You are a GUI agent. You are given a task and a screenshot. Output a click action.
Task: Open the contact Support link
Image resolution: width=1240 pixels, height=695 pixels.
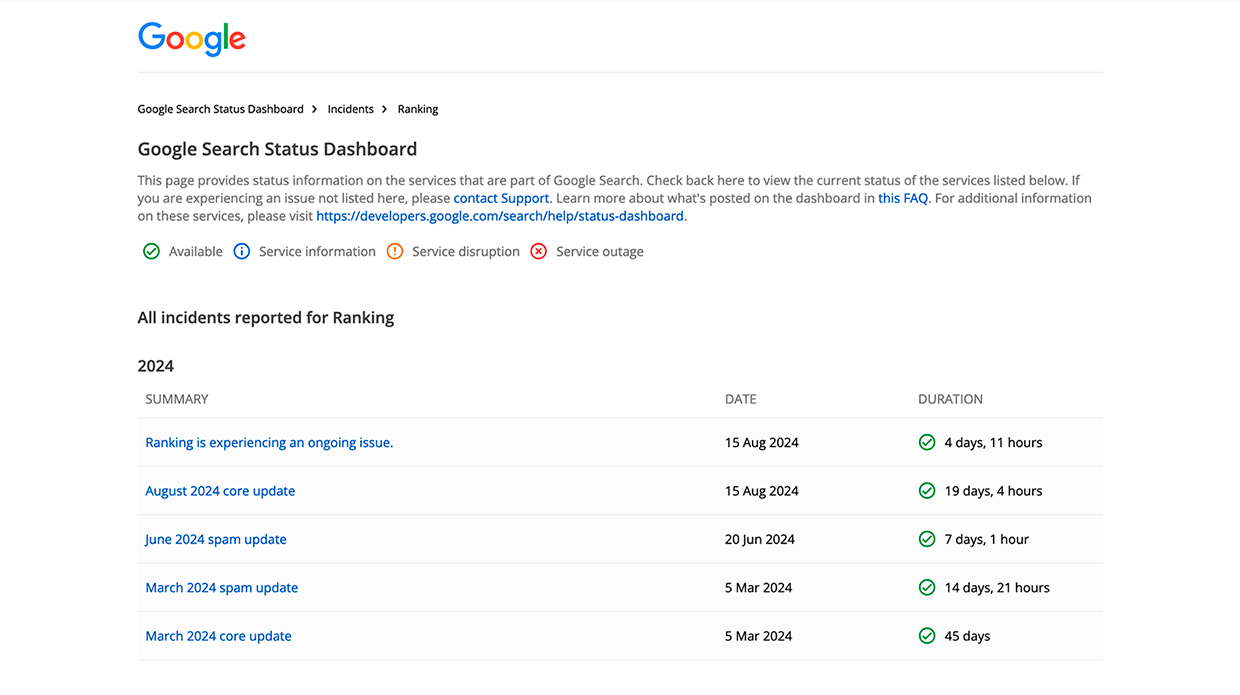pos(501,198)
